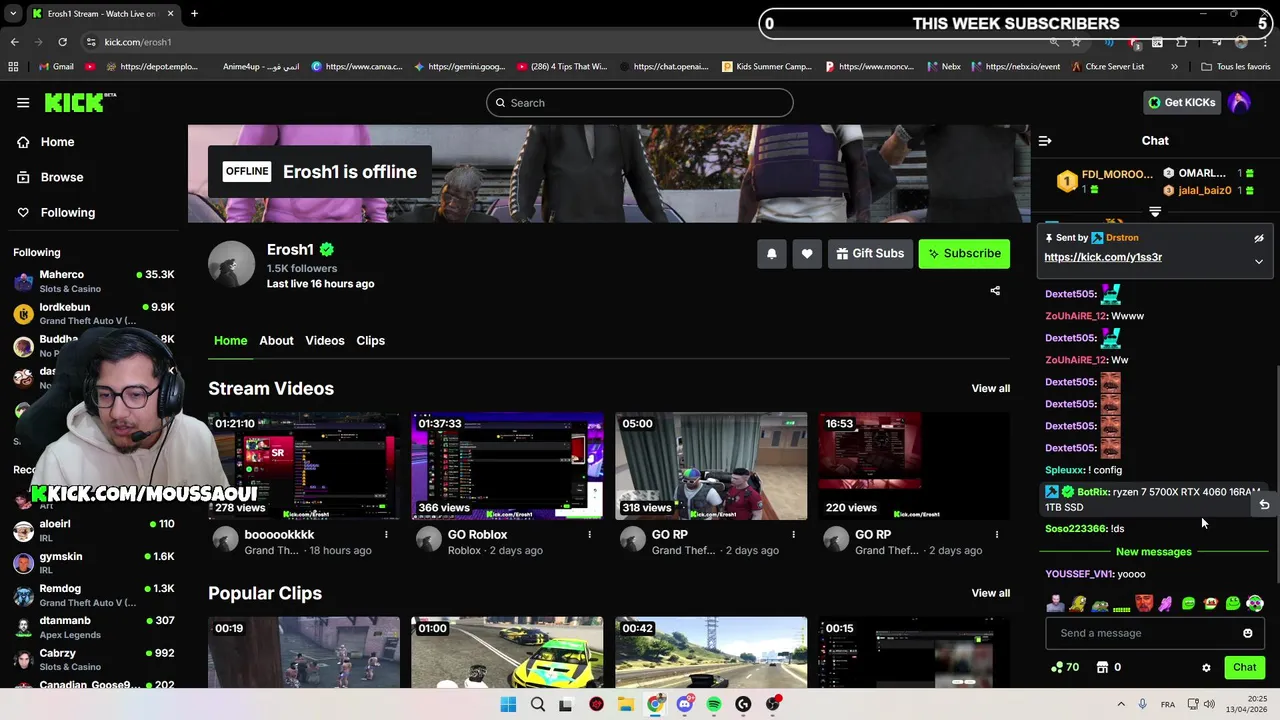Image resolution: width=1280 pixels, height=720 pixels.
Task: Click the Search field on Kick
Action: (x=640, y=103)
